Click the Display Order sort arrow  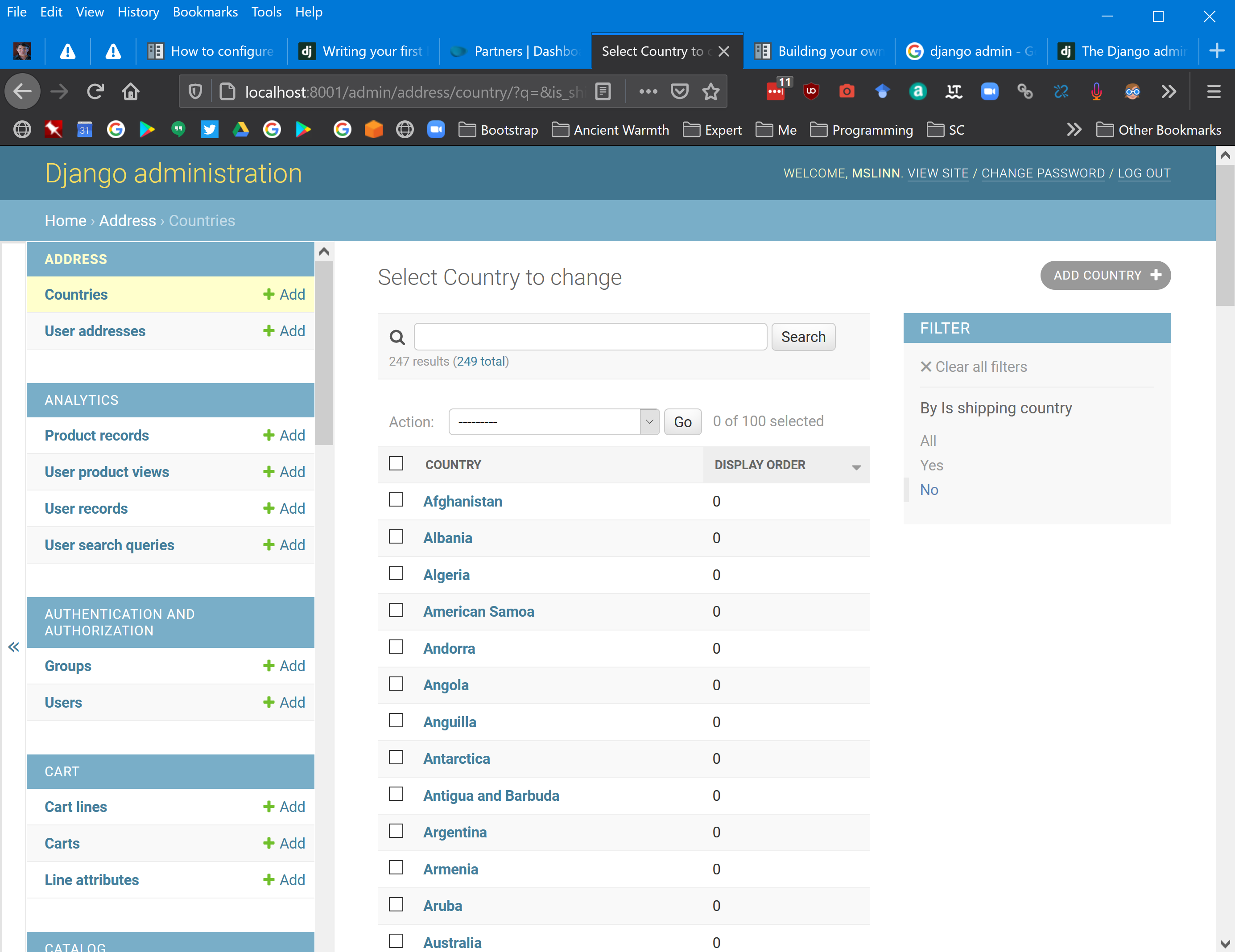tap(855, 467)
